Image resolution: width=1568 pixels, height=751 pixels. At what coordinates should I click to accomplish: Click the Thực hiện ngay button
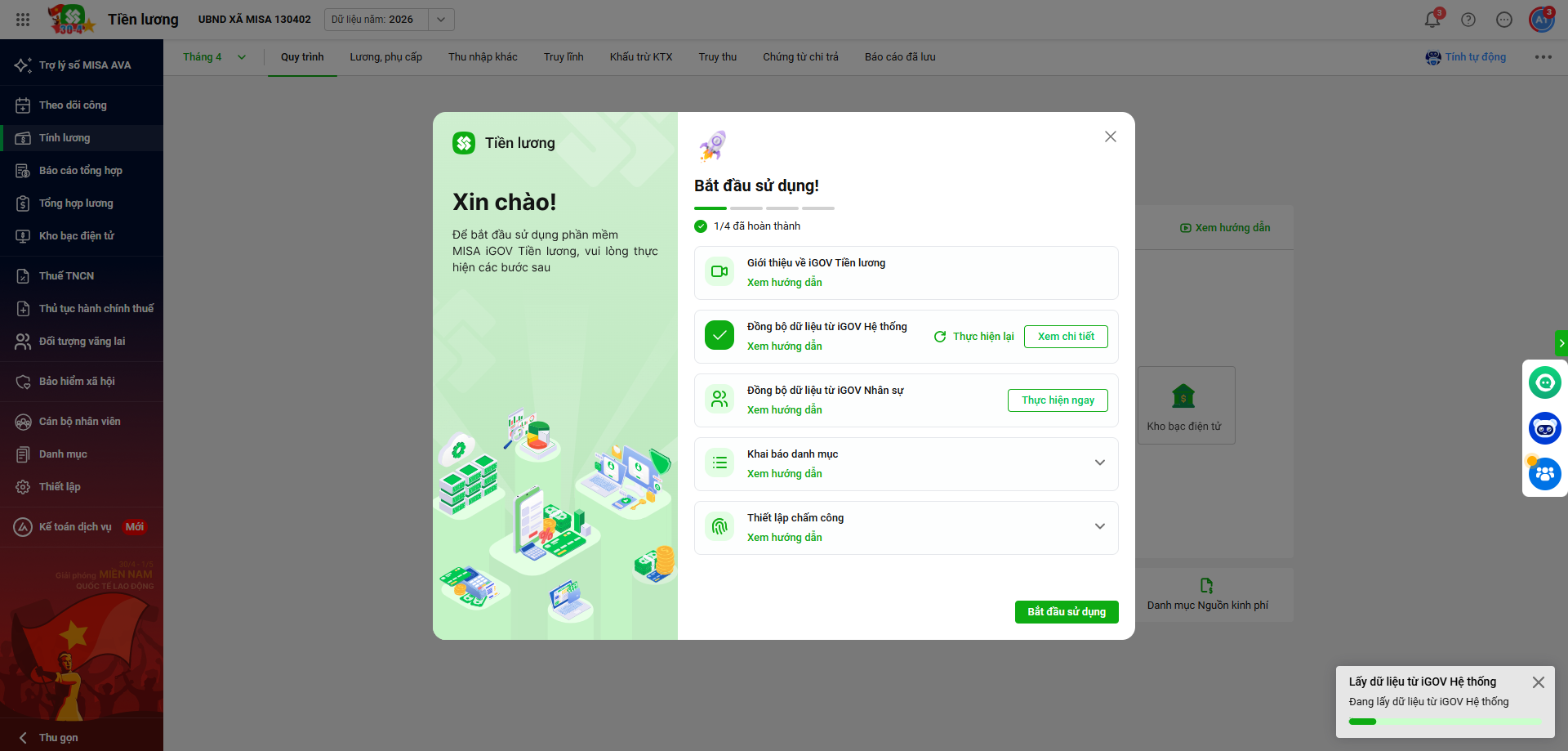1058,400
